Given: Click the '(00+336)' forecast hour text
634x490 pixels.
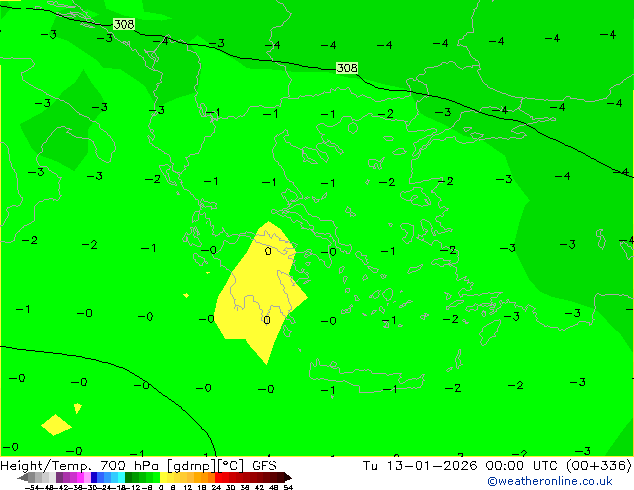Looking at the screenshot, I should point(599,466).
